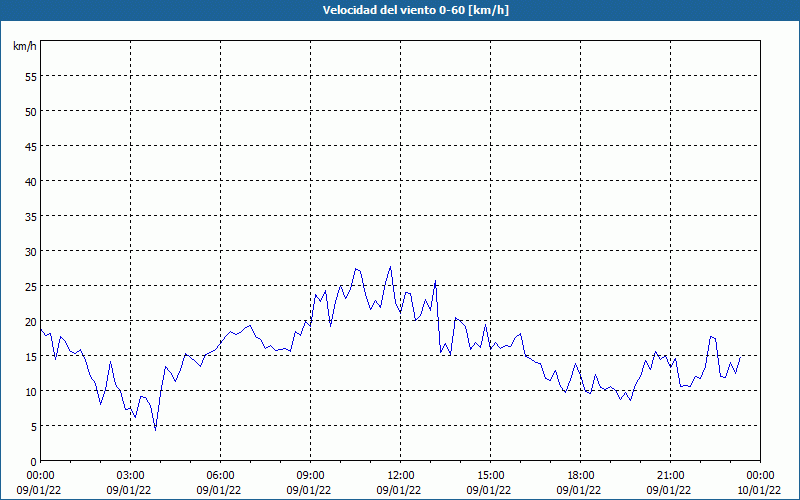This screenshot has width=800, height=500.
Task: Select the y-axis value 50
Action: pos(31,111)
